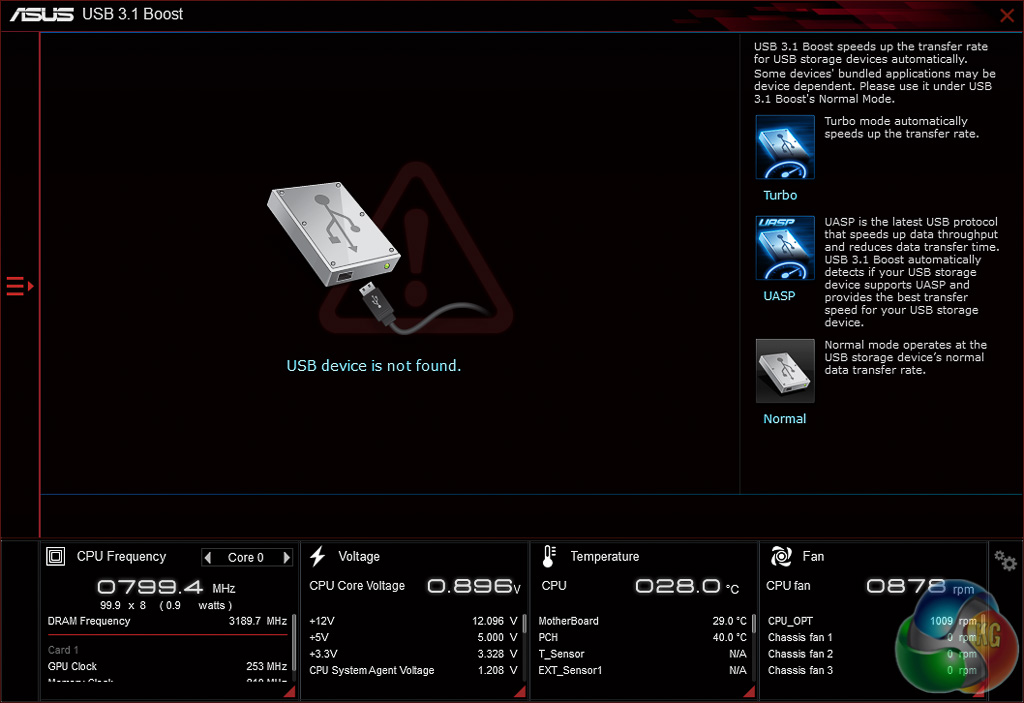Click the MotherBoard temperature row
Viewport: 1024px width, 703px height.
(642, 621)
